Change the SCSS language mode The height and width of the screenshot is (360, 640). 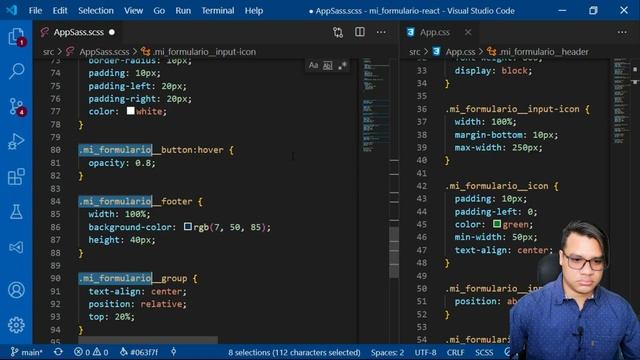click(x=484, y=352)
